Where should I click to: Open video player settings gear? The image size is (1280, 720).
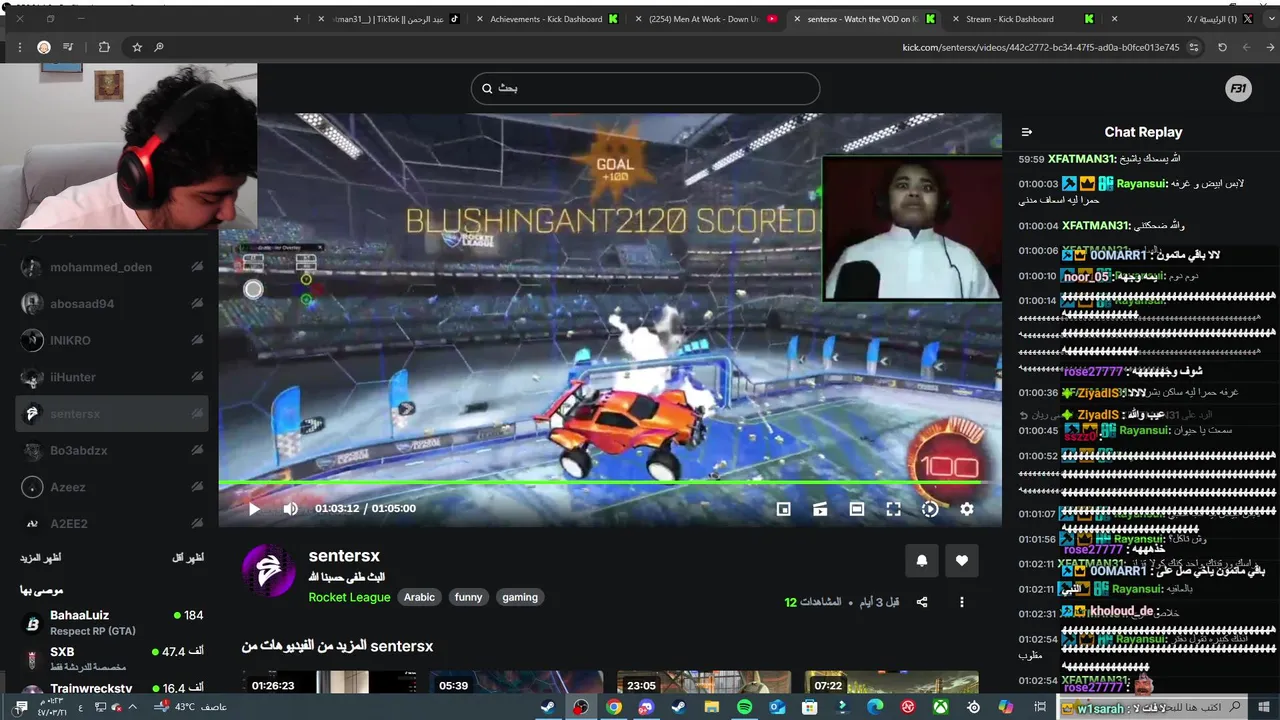[x=967, y=509]
